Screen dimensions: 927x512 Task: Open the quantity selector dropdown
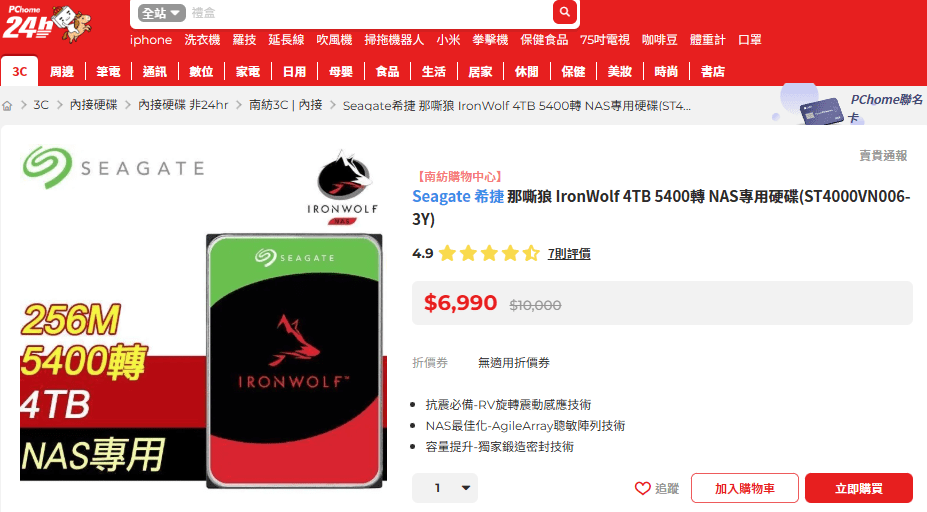pos(445,488)
